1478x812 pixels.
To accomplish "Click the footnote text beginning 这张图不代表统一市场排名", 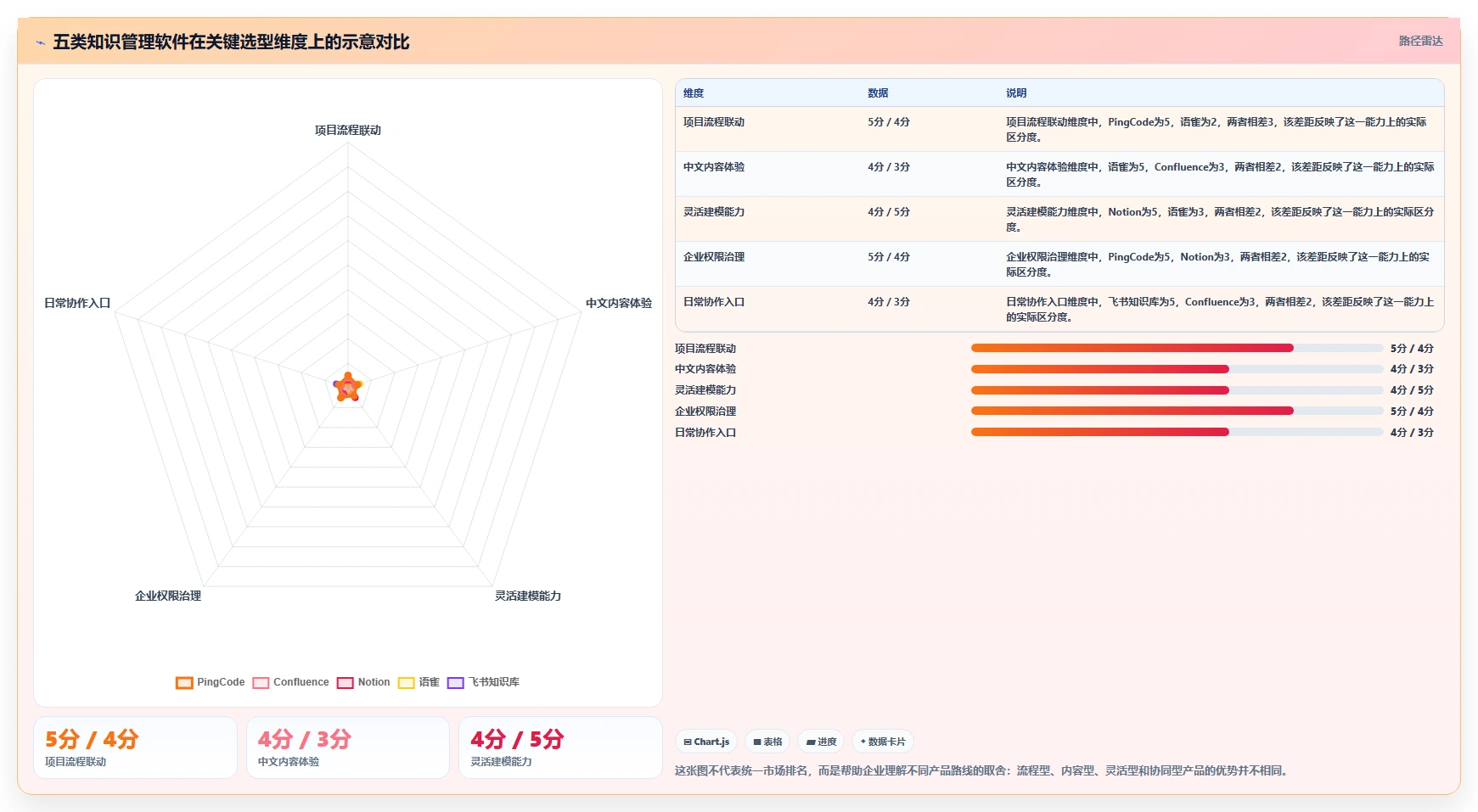I will point(983,771).
